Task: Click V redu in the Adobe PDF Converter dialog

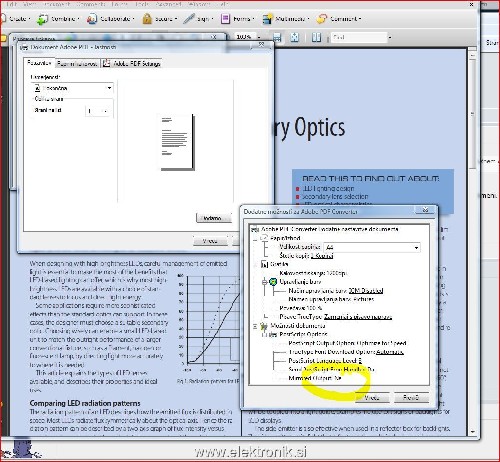Action: click(x=372, y=397)
